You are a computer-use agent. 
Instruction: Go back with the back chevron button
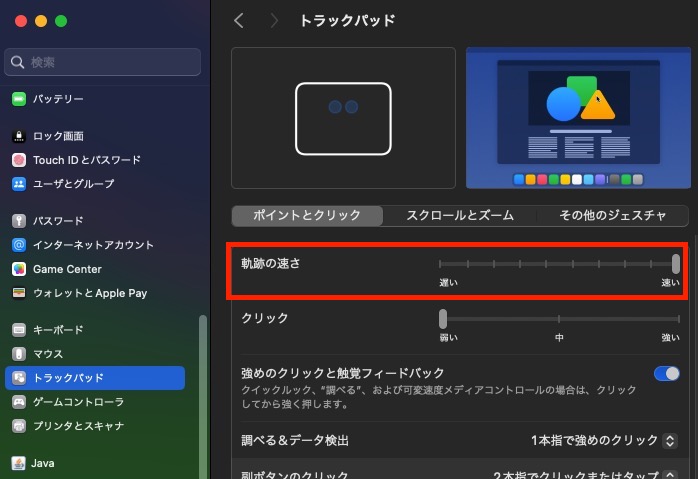click(x=239, y=21)
